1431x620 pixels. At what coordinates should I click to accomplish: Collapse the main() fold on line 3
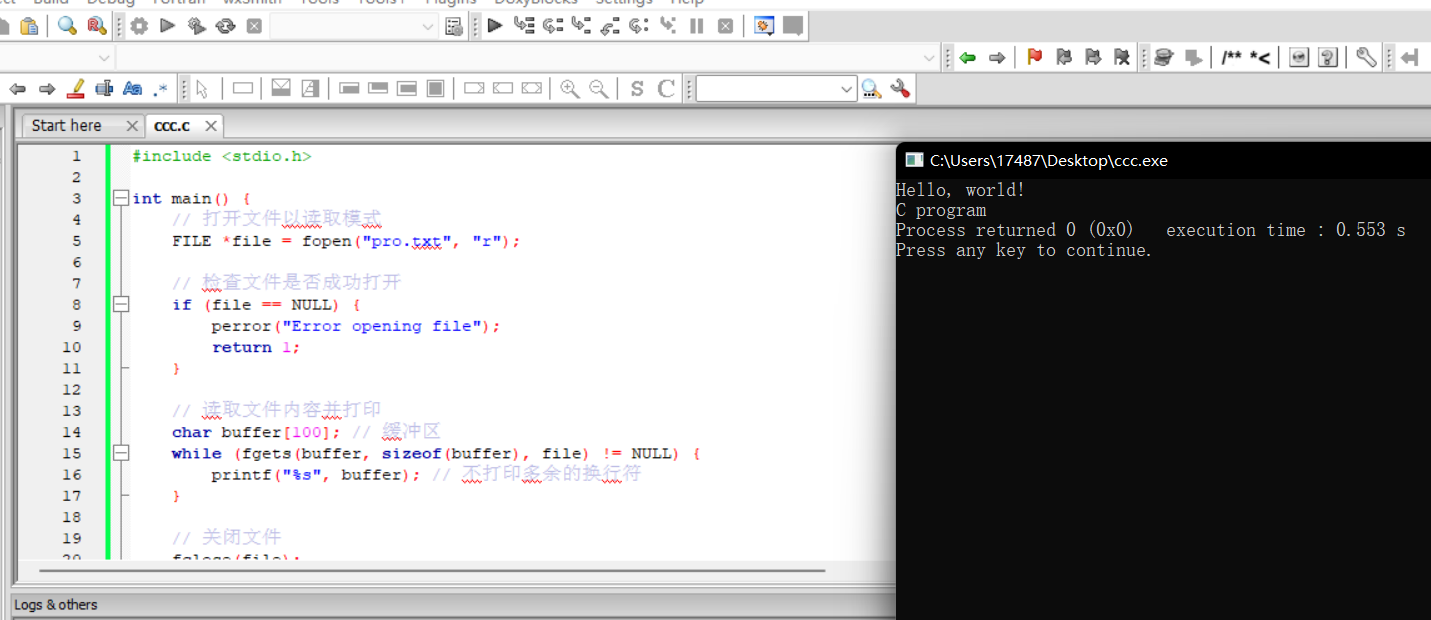(121, 198)
